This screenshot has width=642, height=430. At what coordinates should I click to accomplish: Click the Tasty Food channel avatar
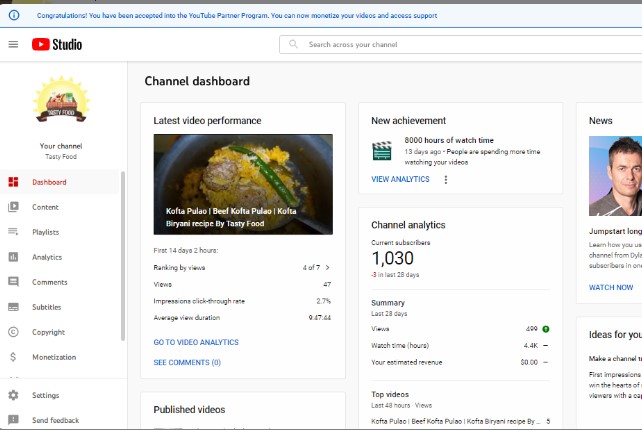pos(61,100)
